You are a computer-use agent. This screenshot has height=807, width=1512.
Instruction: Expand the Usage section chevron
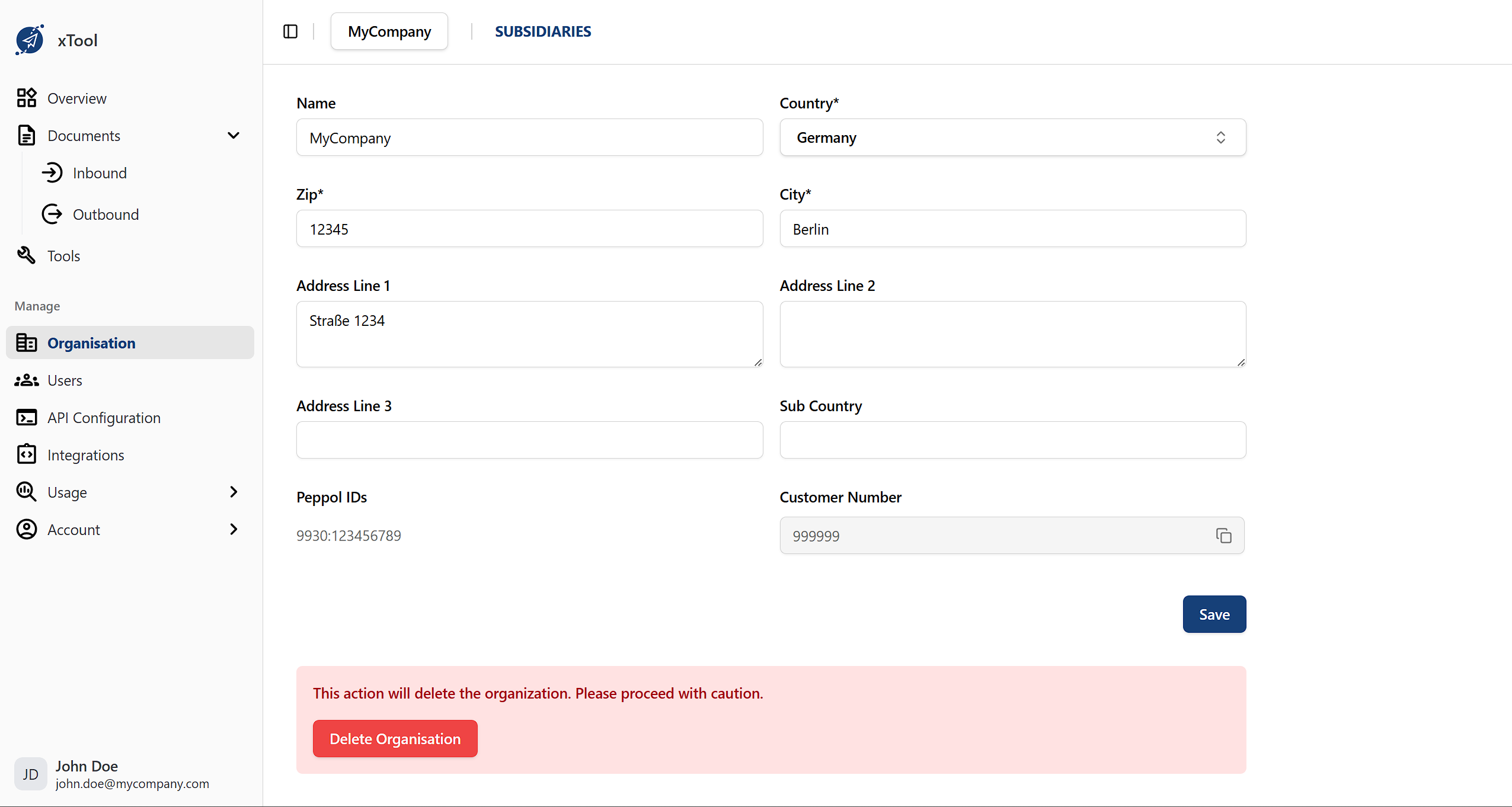(x=234, y=492)
